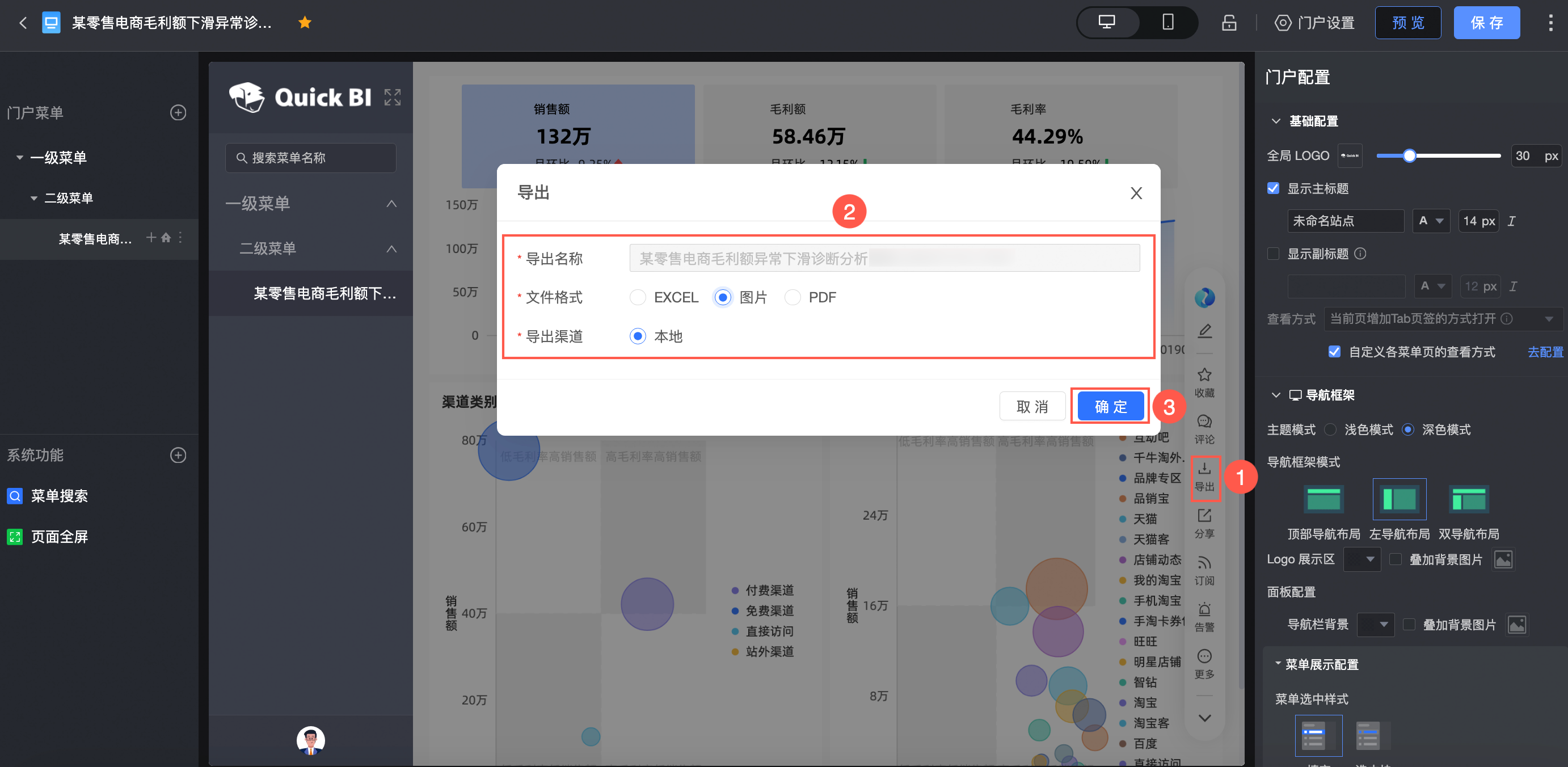1568x767 pixels.
Task: Add a portal menu with plus icon
Action: pyautogui.click(x=178, y=113)
